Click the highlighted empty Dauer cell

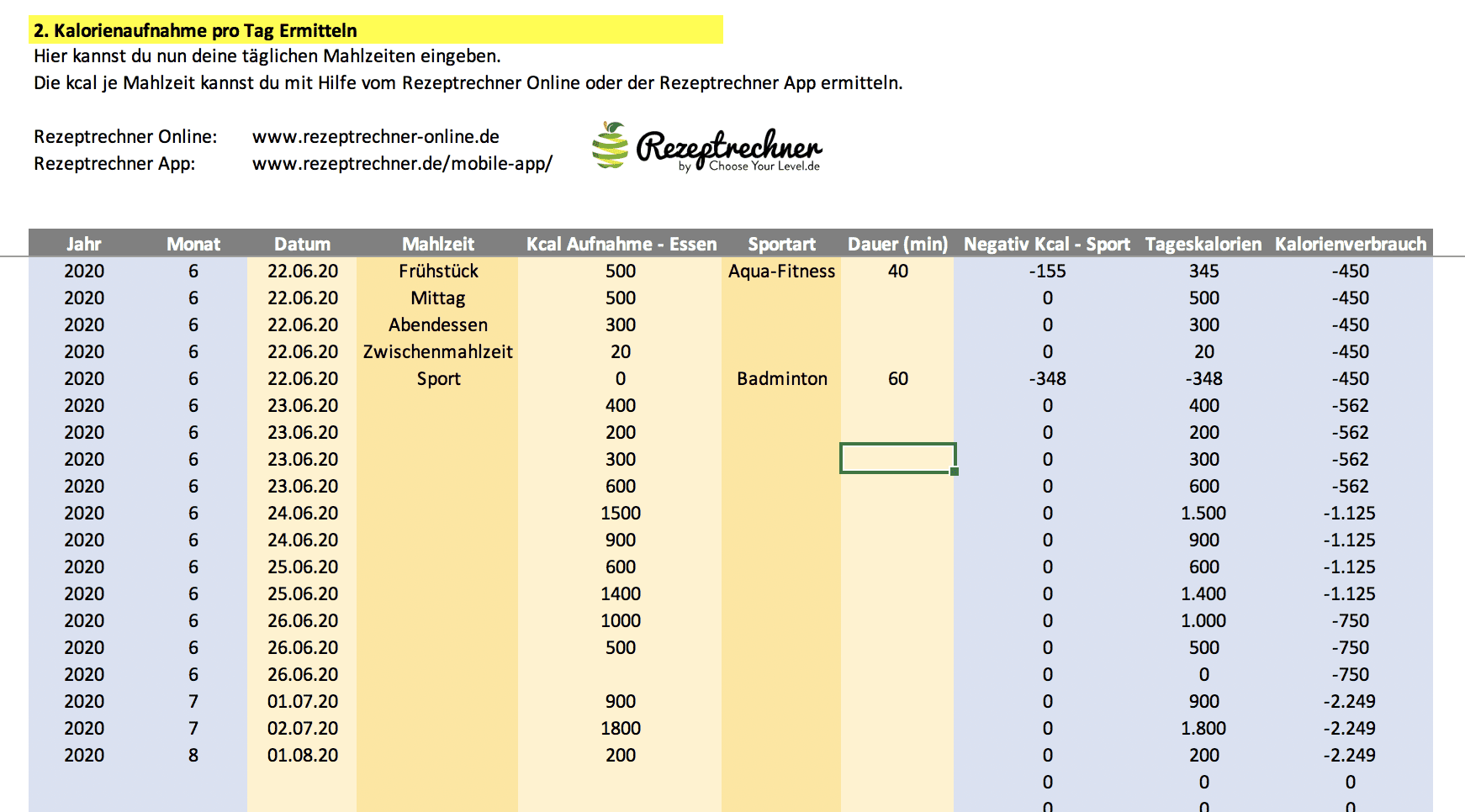[x=897, y=458]
